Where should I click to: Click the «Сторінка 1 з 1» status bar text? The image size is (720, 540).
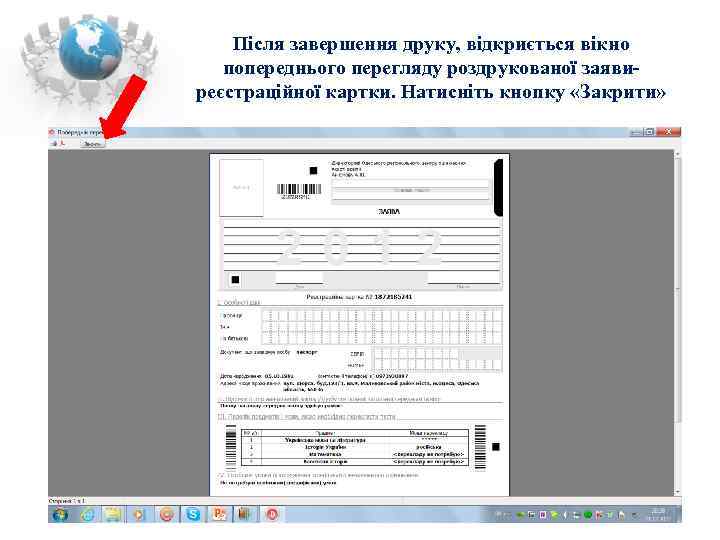[x=67, y=501]
